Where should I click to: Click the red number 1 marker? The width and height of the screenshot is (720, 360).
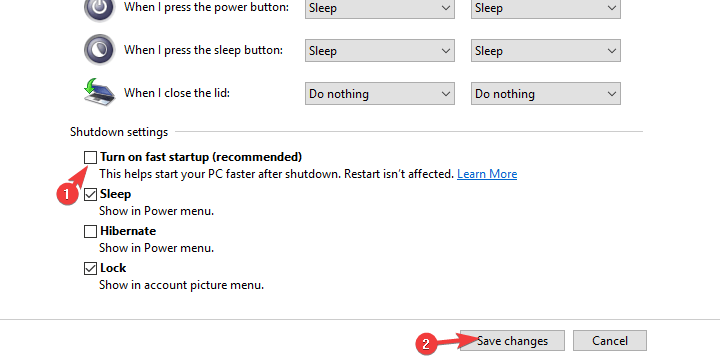(x=67, y=194)
